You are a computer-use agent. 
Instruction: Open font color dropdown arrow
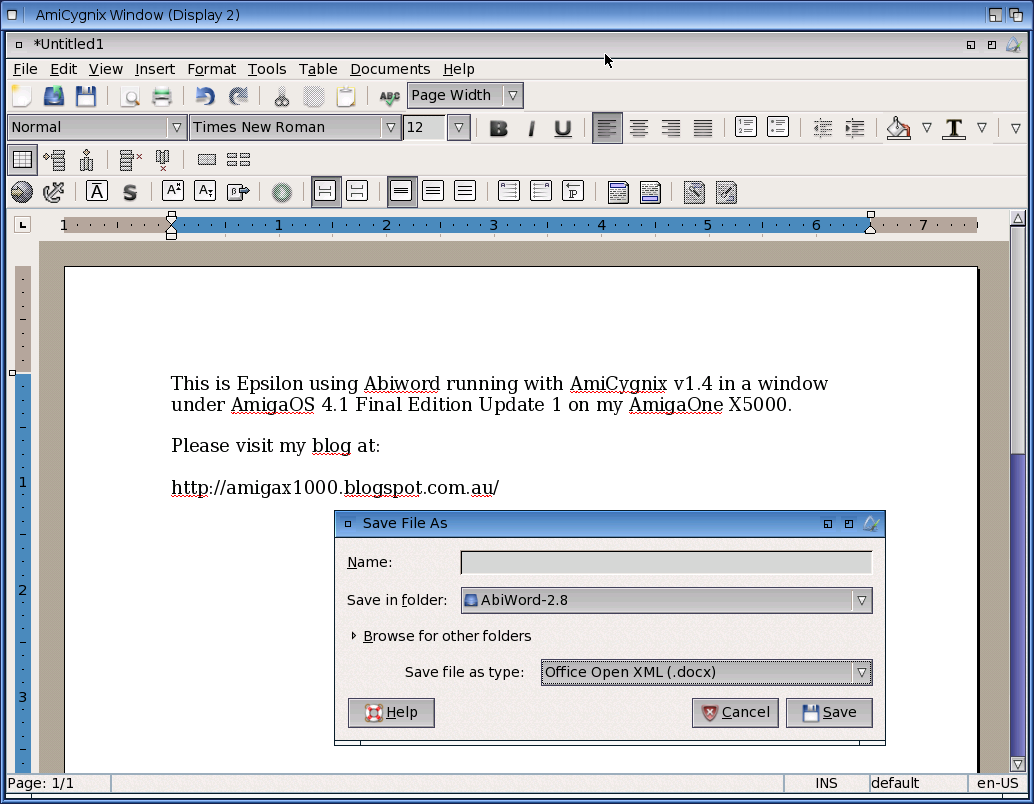982,127
